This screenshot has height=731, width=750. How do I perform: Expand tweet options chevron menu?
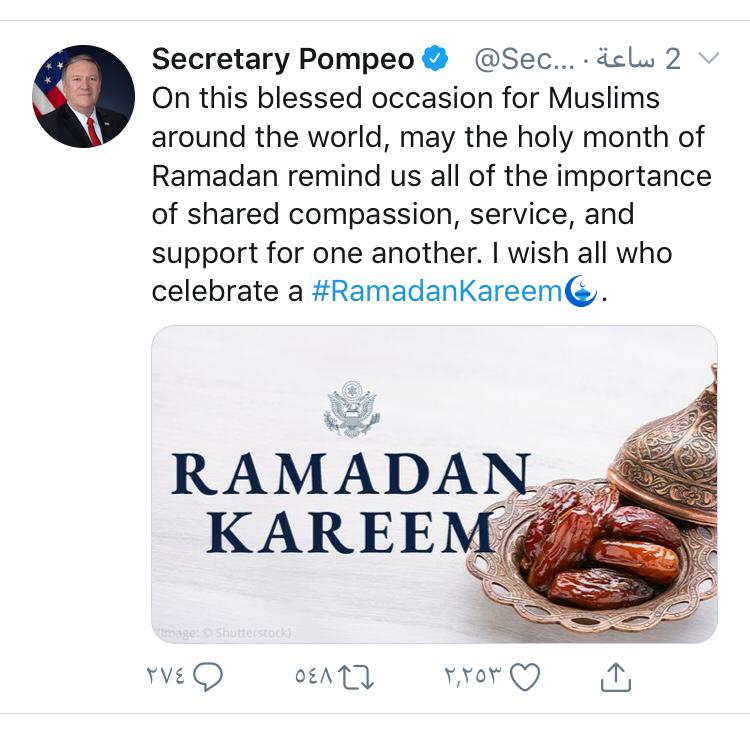coord(708,59)
